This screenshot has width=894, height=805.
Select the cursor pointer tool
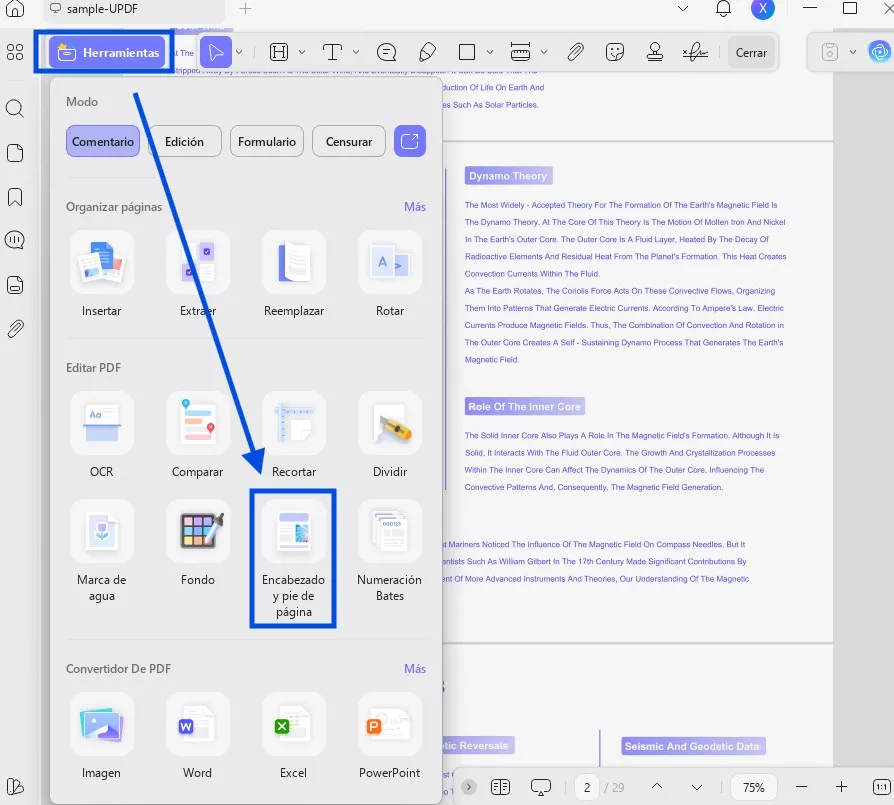coord(216,52)
